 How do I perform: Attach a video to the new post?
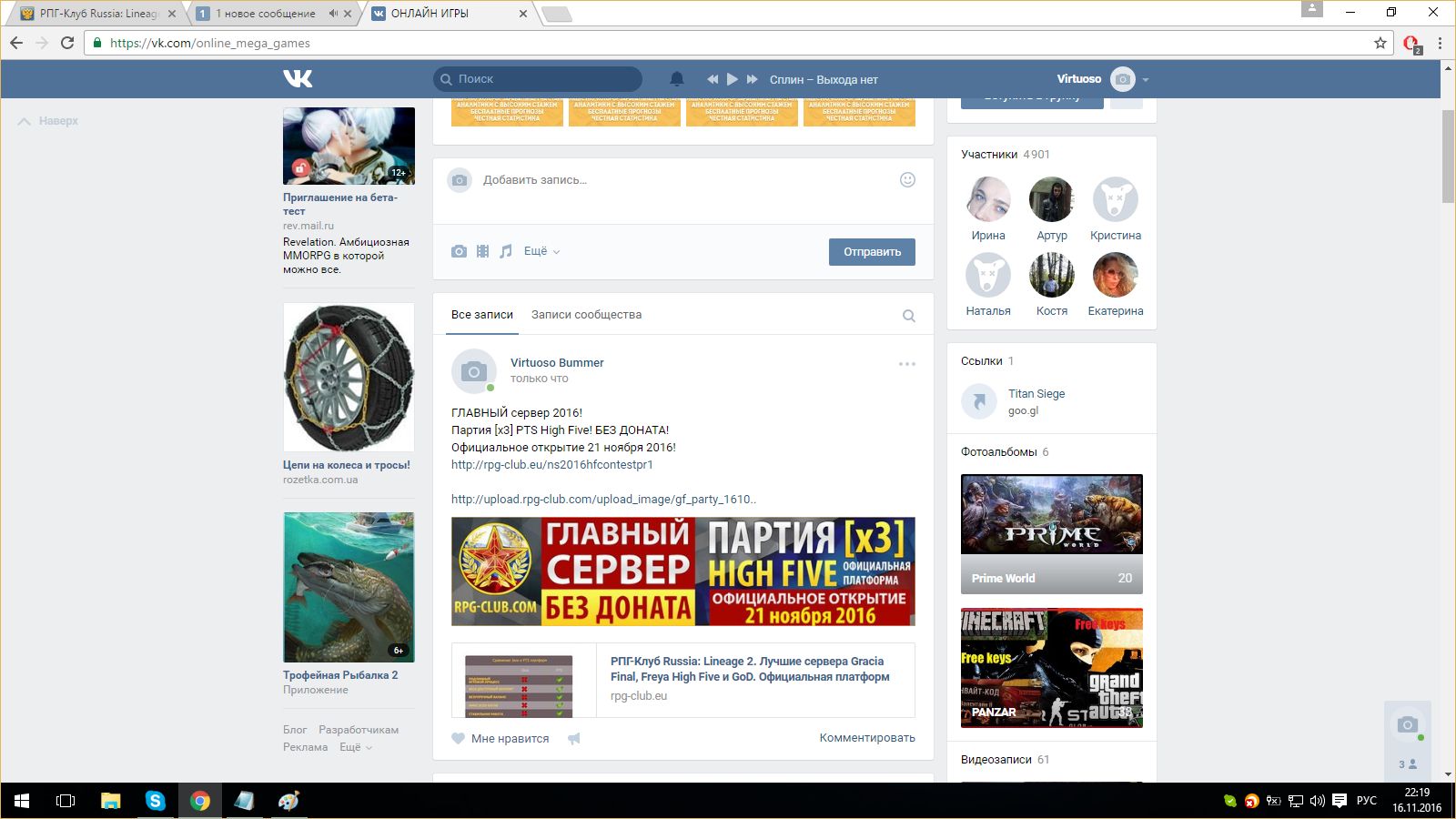coord(482,251)
